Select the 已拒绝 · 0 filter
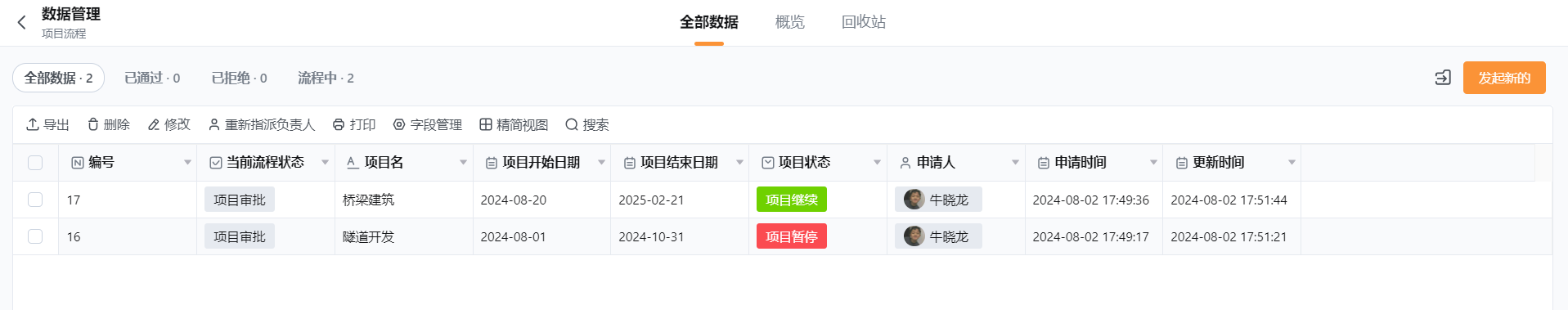 [239, 78]
